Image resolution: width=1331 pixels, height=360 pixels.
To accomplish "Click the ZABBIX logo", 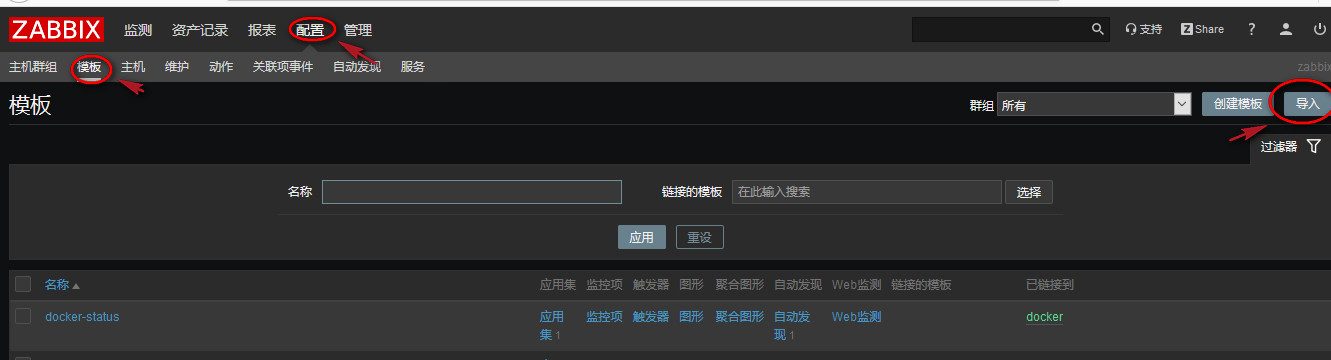I will point(56,30).
